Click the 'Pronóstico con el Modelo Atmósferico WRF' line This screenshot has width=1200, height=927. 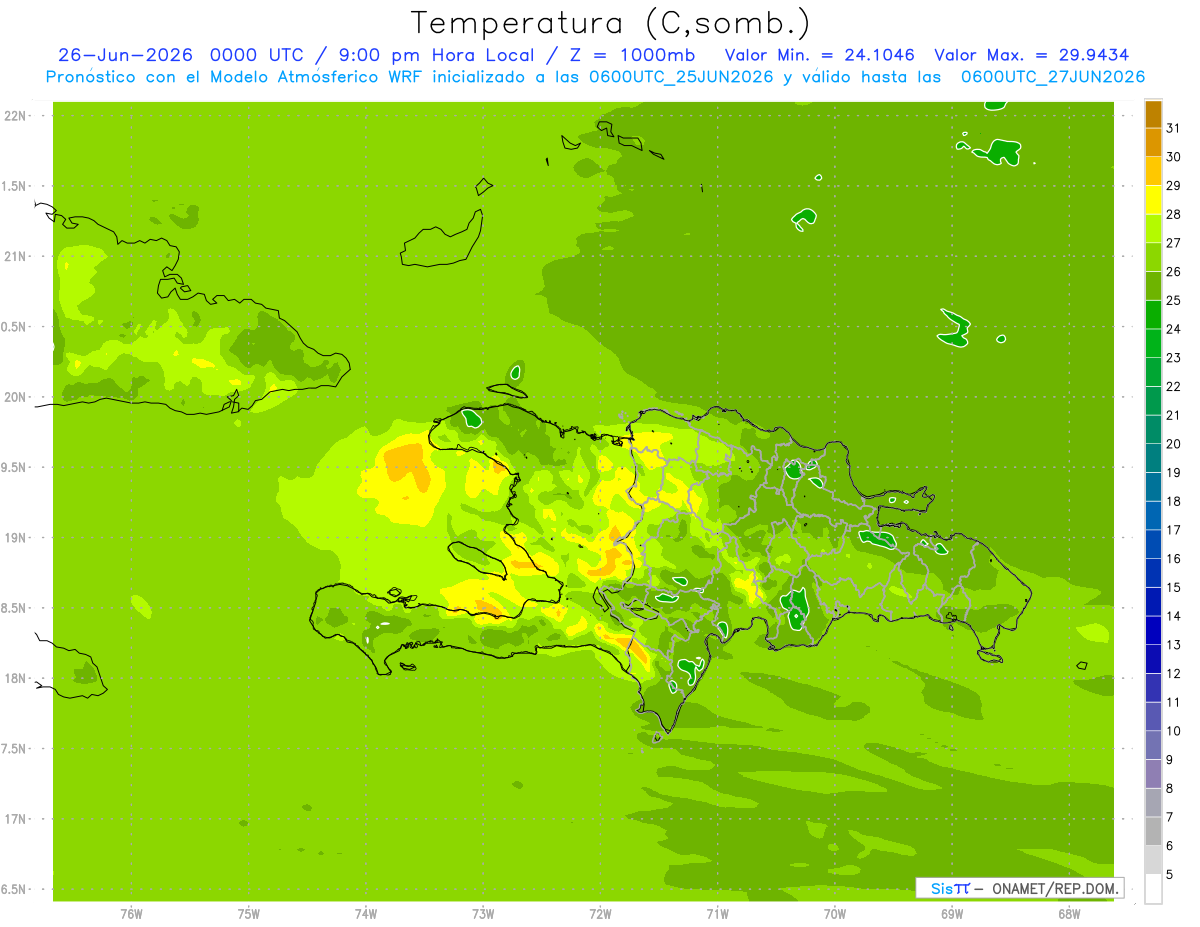[595, 77]
